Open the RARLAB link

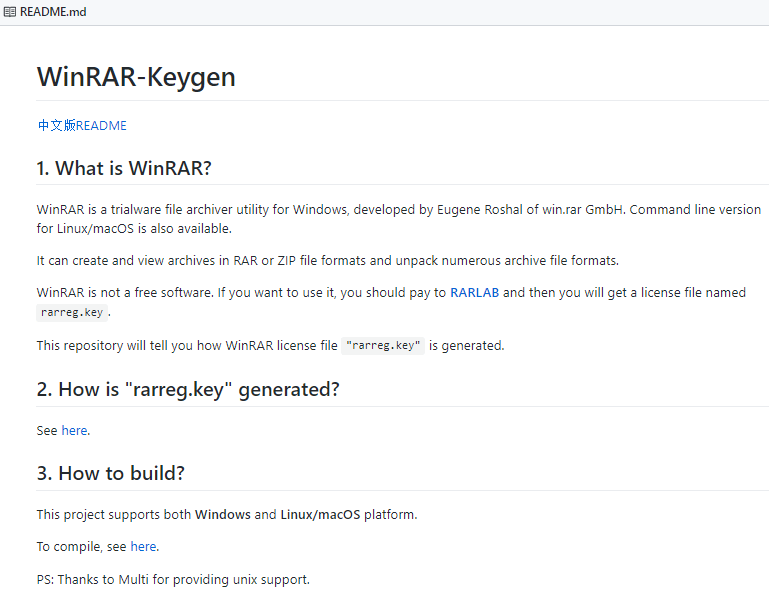point(474,293)
